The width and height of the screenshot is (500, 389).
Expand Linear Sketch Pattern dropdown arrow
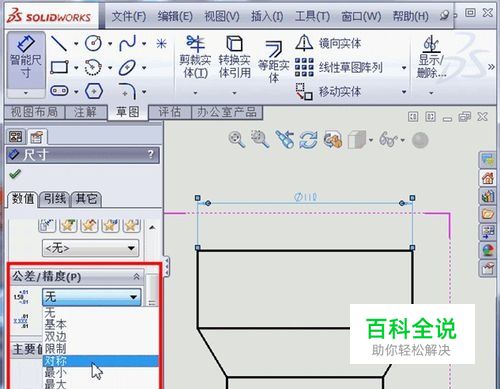pyautogui.click(x=404, y=68)
